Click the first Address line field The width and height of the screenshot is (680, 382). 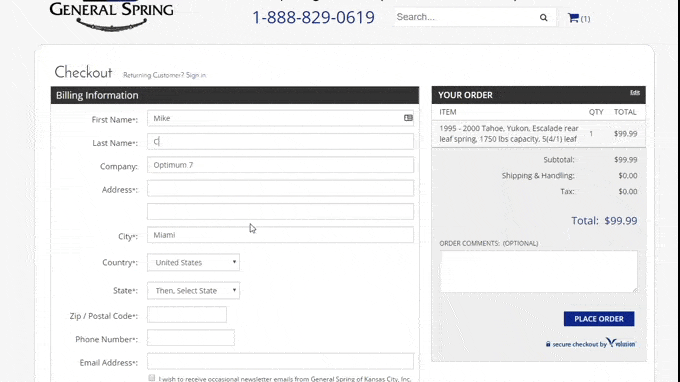[x=280, y=188]
